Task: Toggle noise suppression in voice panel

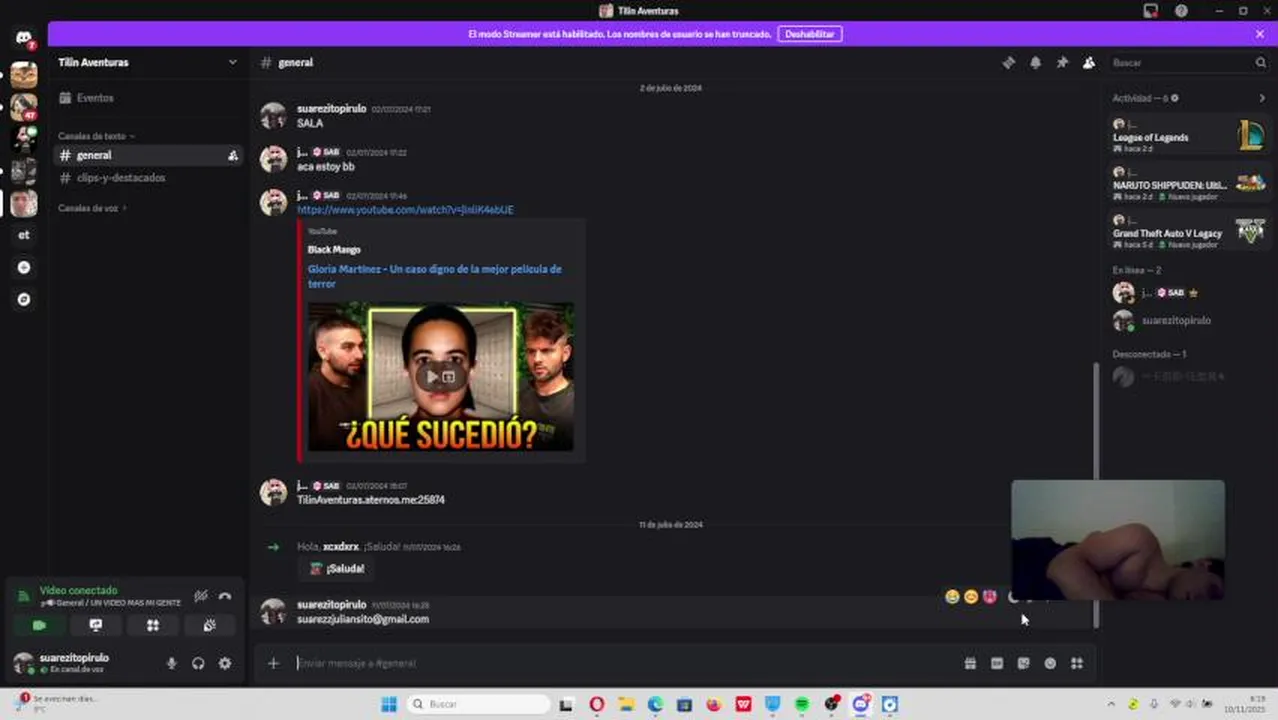Action: (x=201, y=596)
